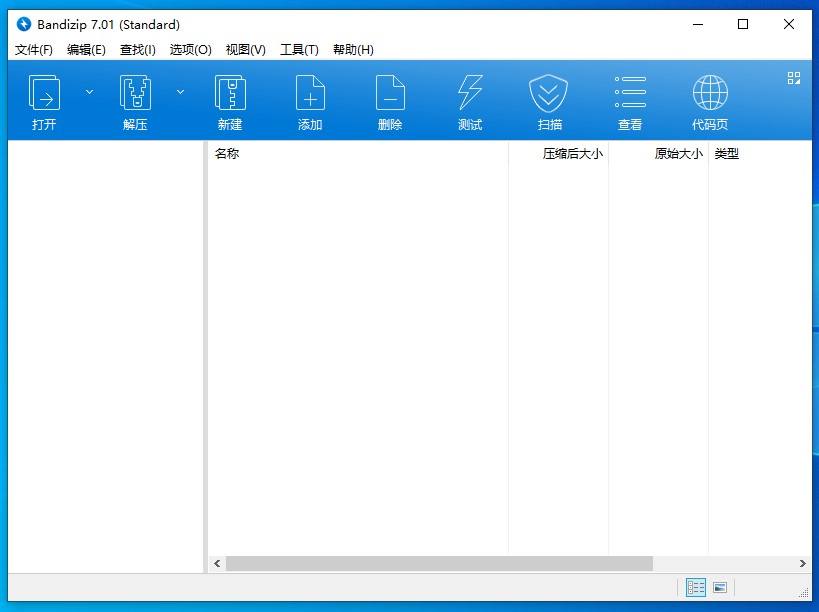The height and width of the screenshot is (612, 819).
Task: Open the 工具(T) menu
Action: tap(299, 50)
